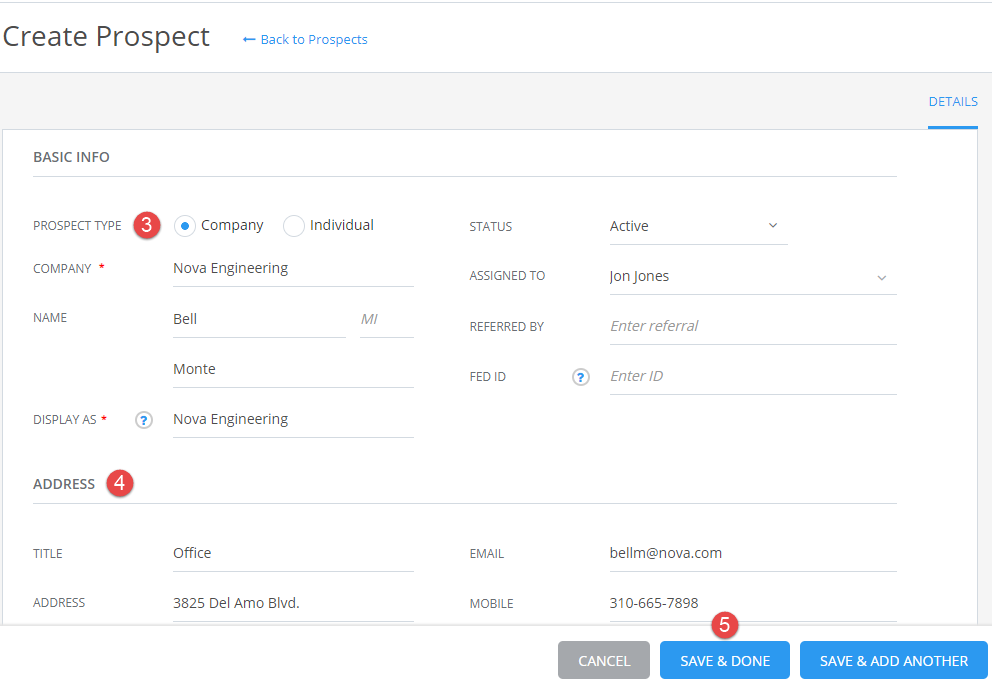Click the REFERRED BY label
Screen dimensions: 992x694
506,327
